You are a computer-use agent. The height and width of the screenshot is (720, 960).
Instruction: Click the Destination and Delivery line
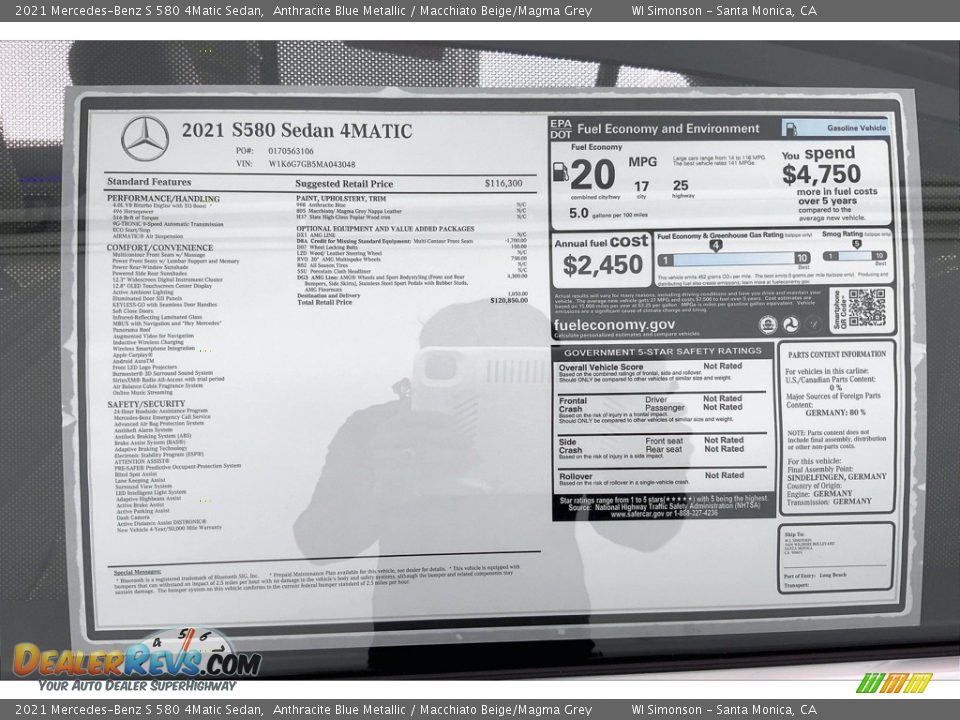[x=328, y=295]
